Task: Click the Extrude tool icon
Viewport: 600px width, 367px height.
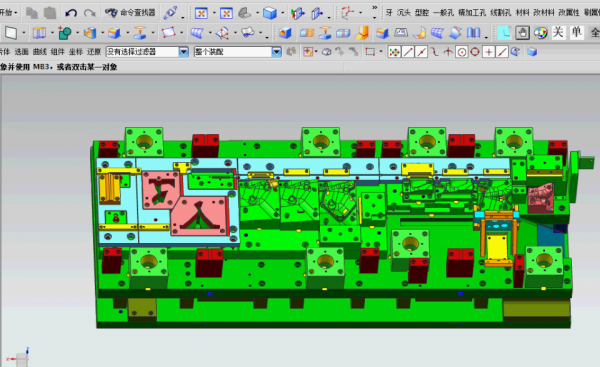Action: point(39,33)
